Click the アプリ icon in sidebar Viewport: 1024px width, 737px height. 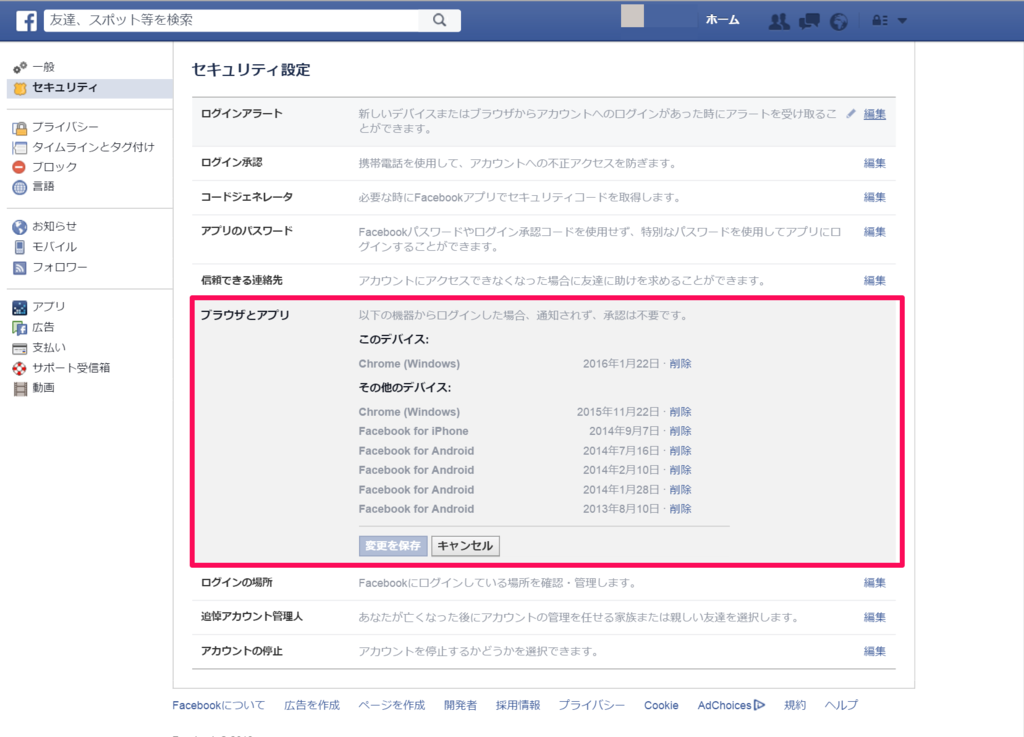(20, 307)
